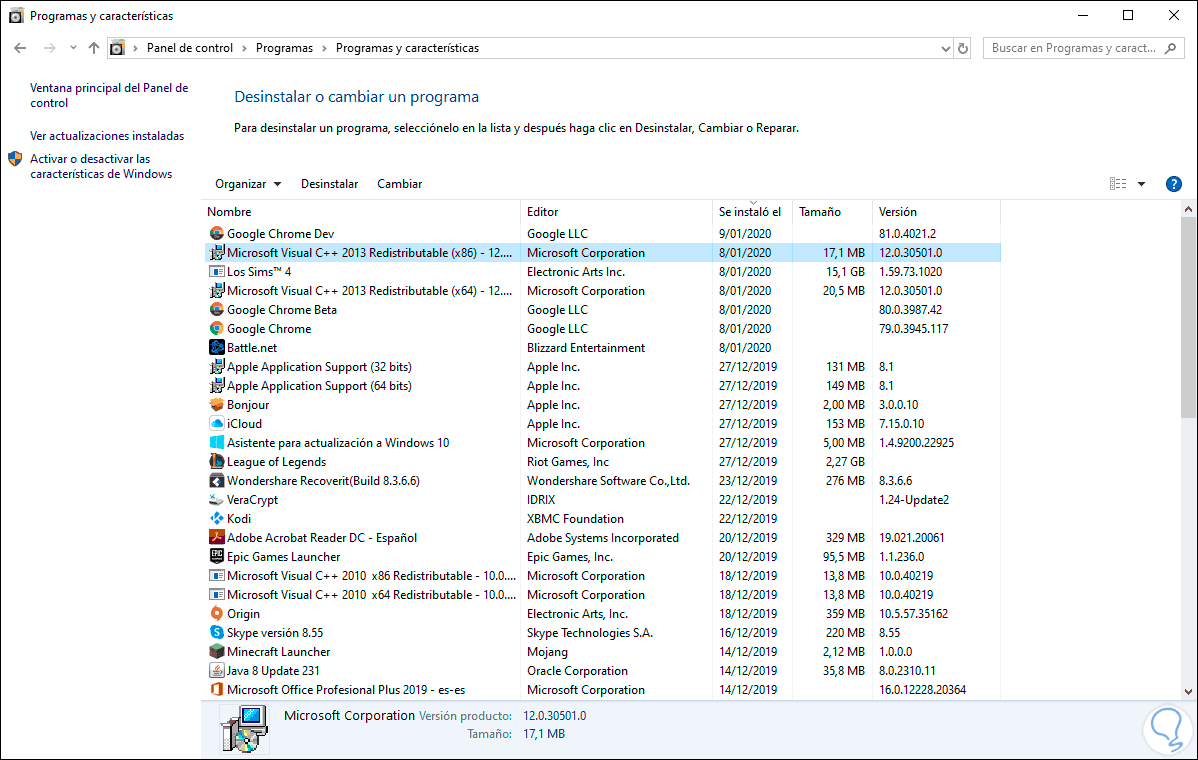This screenshot has width=1198, height=760.
Task: Go up one level with up arrow
Action: (x=94, y=48)
